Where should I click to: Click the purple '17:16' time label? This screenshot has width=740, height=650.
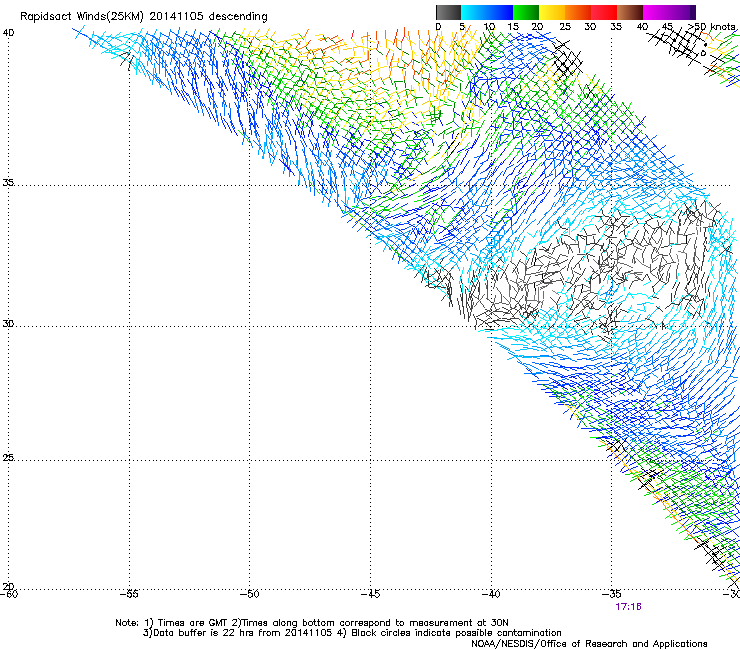click(x=628, y=607)
